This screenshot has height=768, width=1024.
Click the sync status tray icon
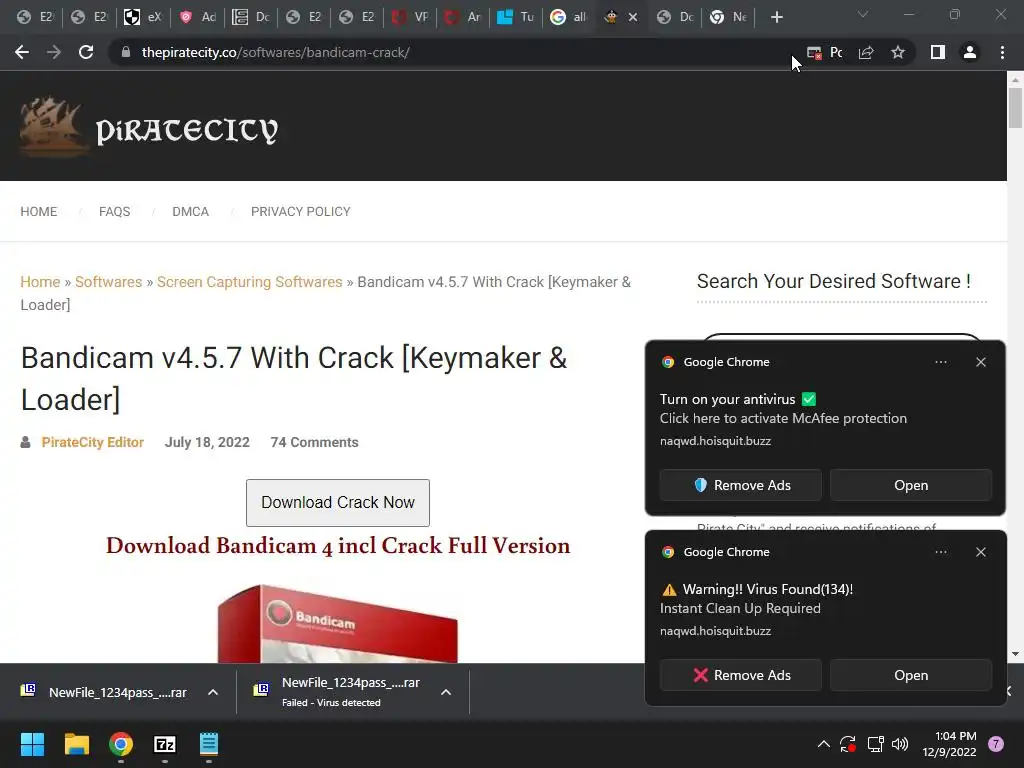(848, 744)
